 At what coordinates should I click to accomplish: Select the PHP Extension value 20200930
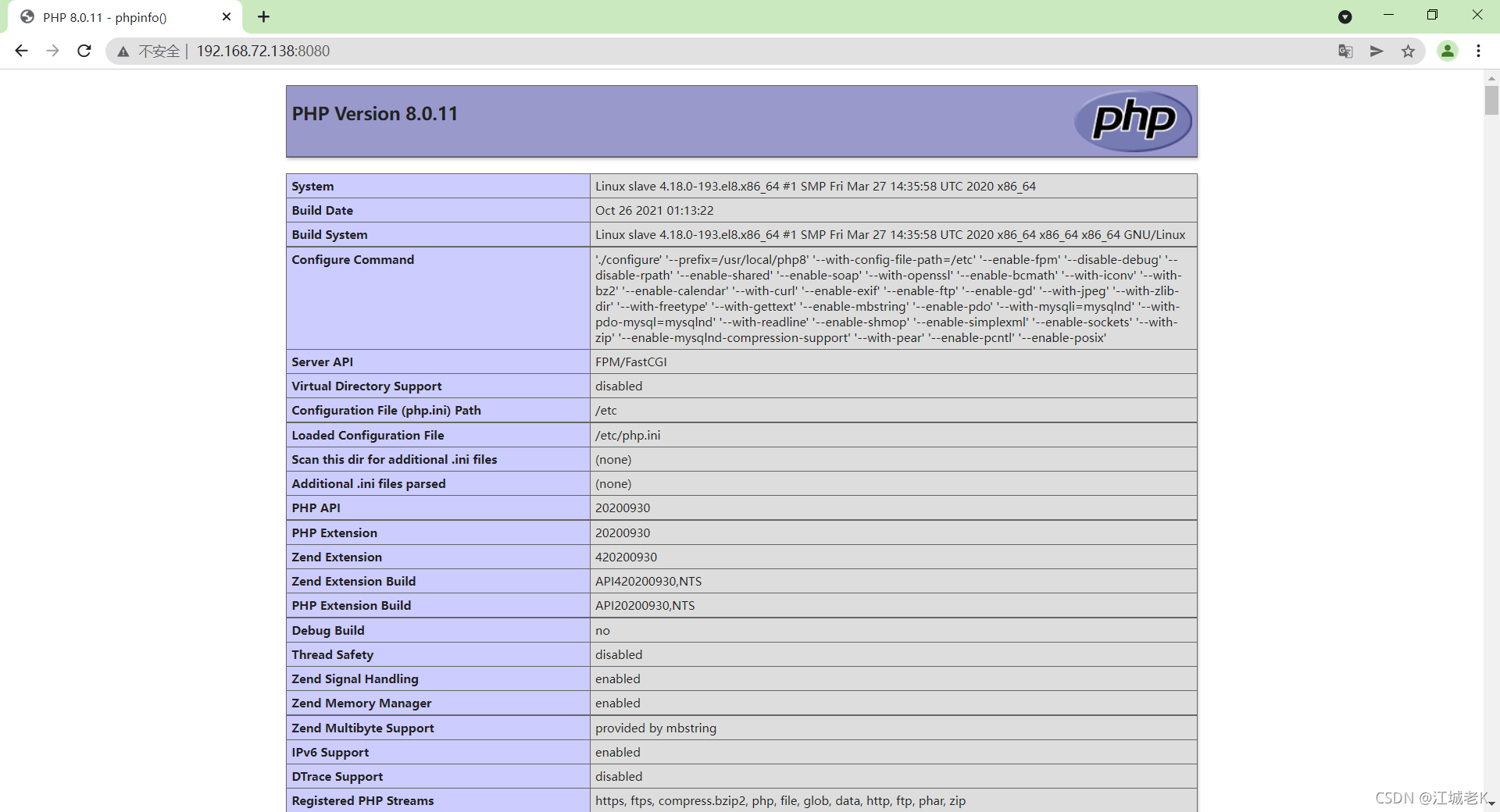coord(623,533)
